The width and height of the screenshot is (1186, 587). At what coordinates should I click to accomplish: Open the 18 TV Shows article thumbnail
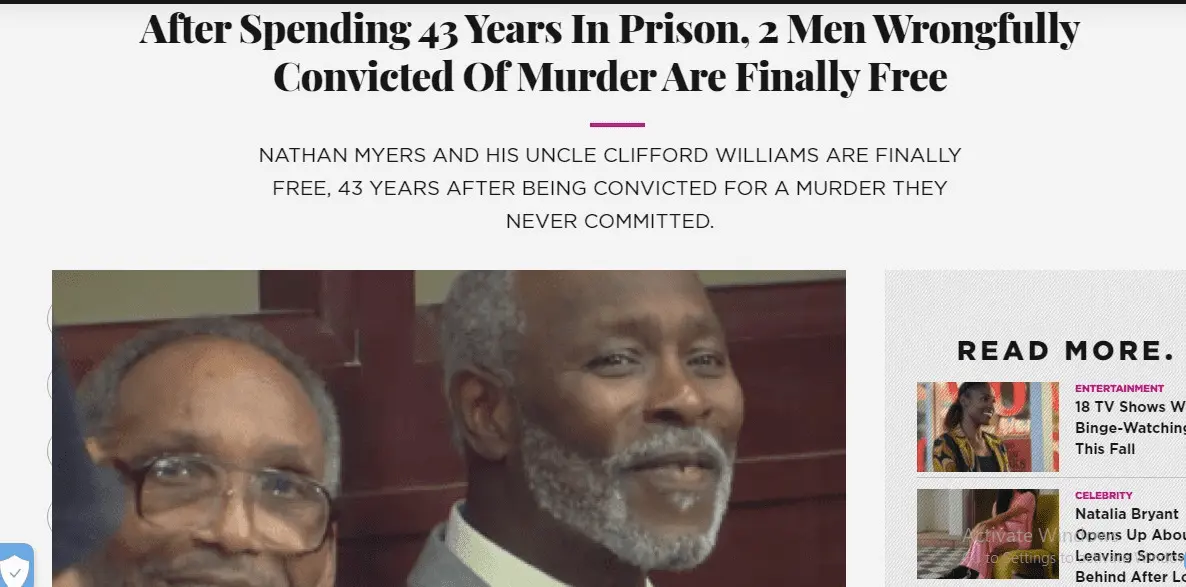click(x=988, y=427)
